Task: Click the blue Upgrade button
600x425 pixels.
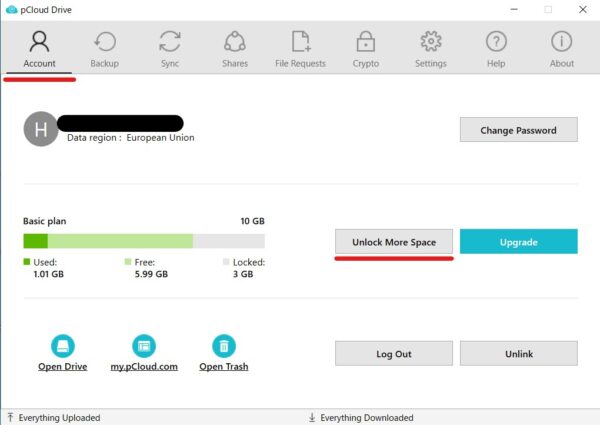Action: 518,241
